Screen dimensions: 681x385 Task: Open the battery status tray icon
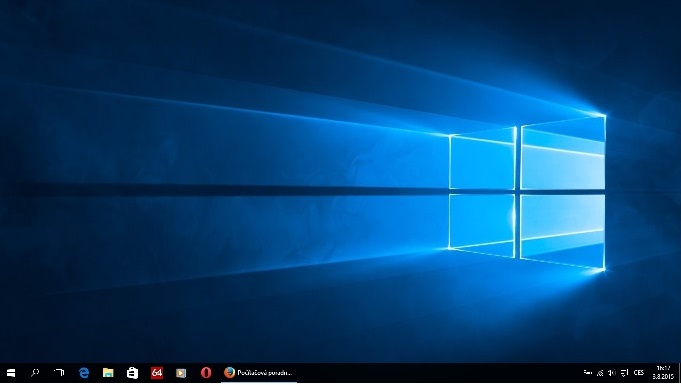click(x=588, y=373)
